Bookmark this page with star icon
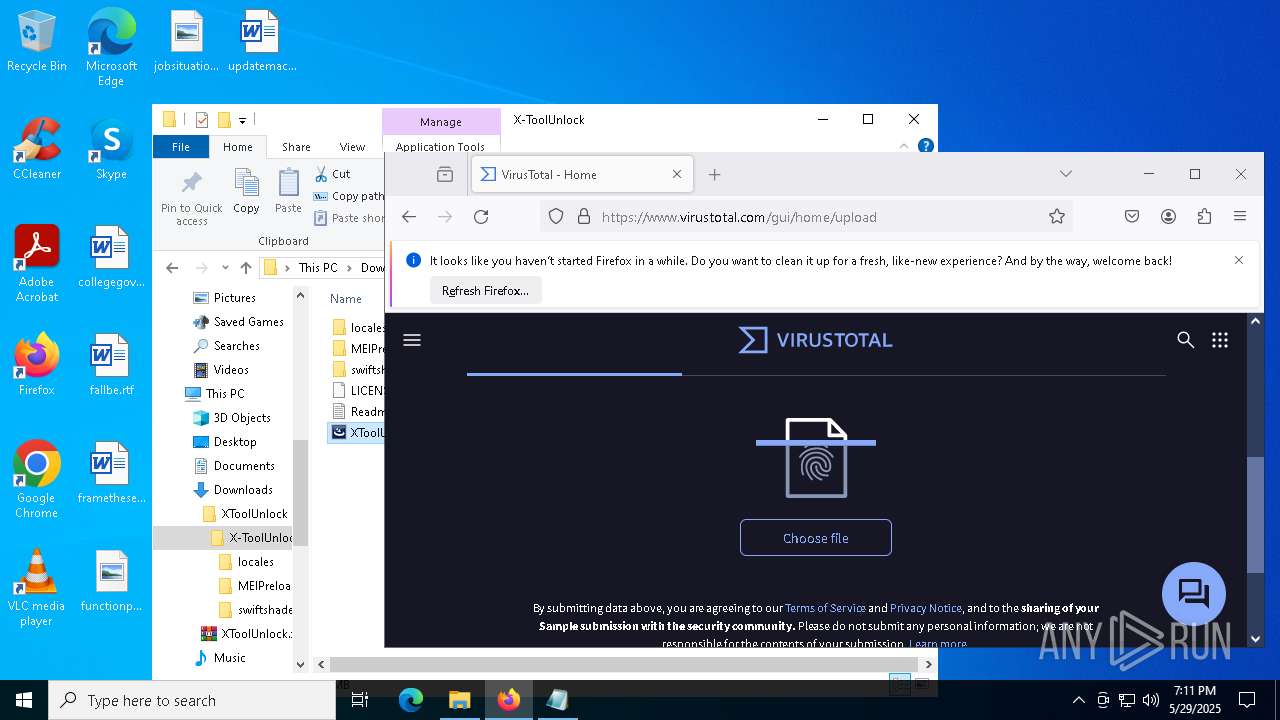 (1057, 216)
